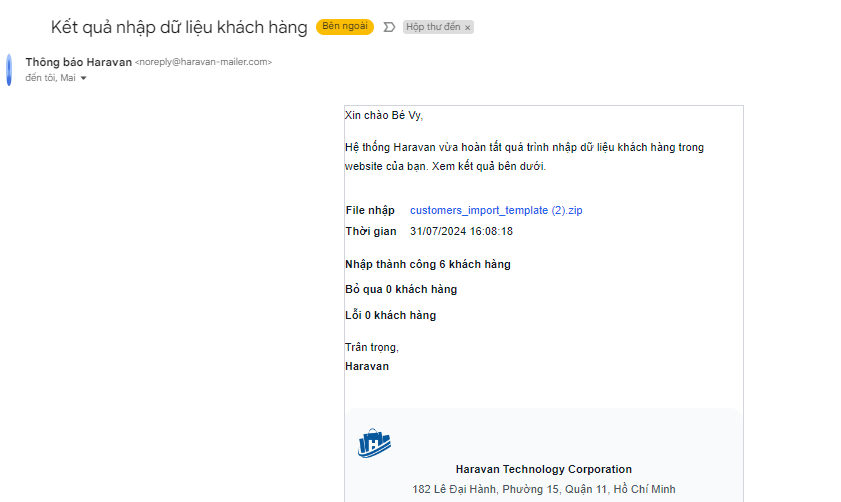Click 'Bỏ qua 0 khách hàng' line

click(401, 290)
